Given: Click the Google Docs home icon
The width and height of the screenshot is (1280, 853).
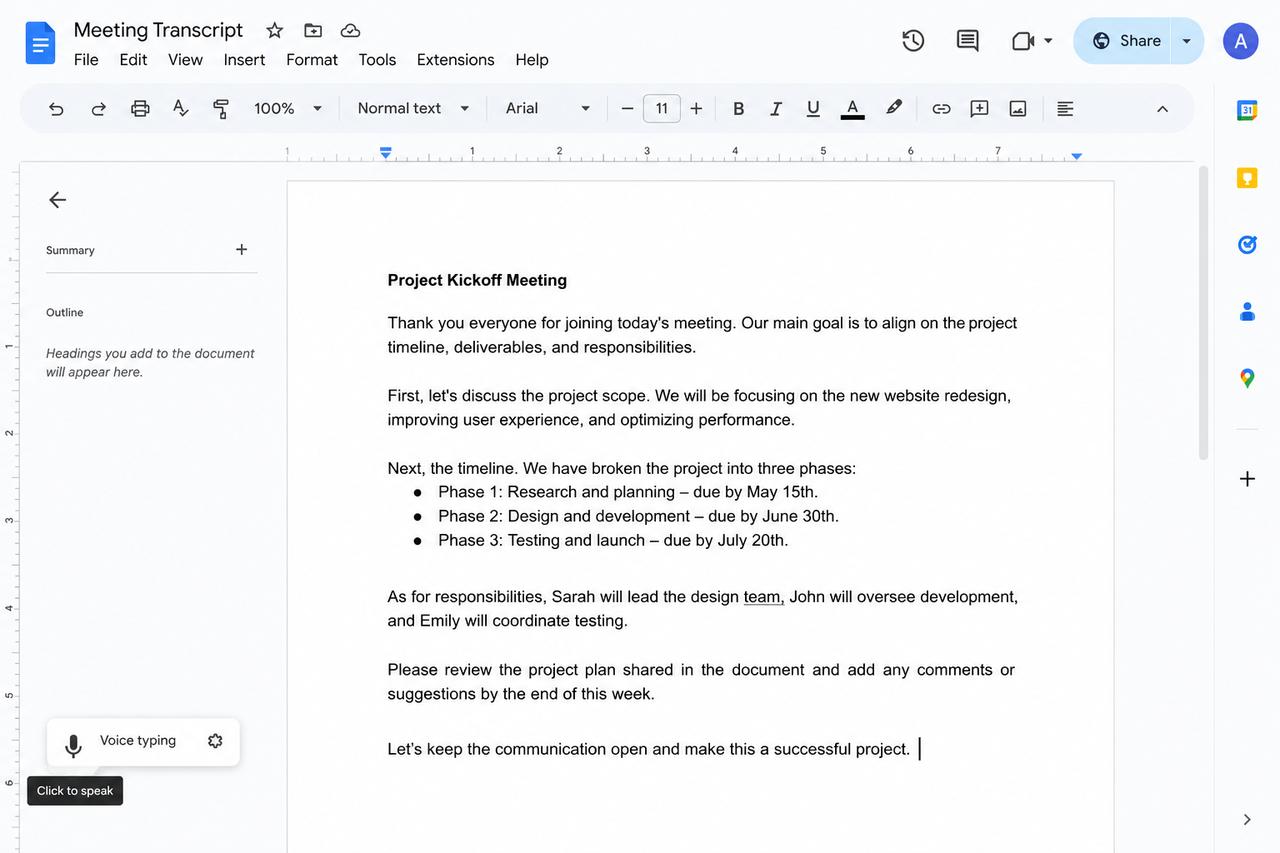Looking at the screenshot, I should point(41,43).
